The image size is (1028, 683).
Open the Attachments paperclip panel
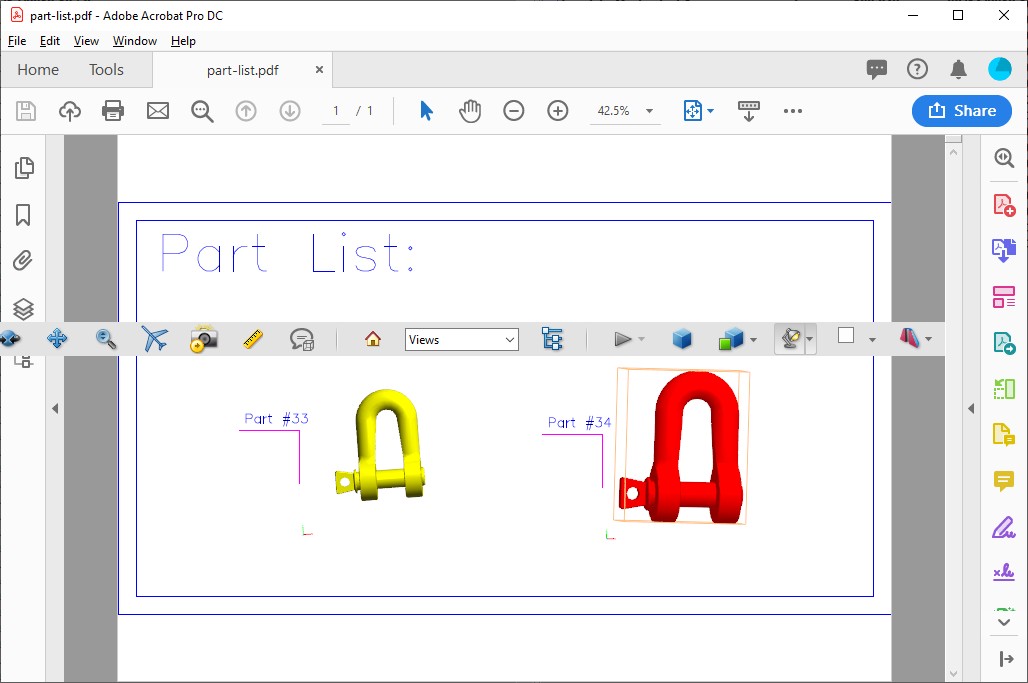coord(22,261)
